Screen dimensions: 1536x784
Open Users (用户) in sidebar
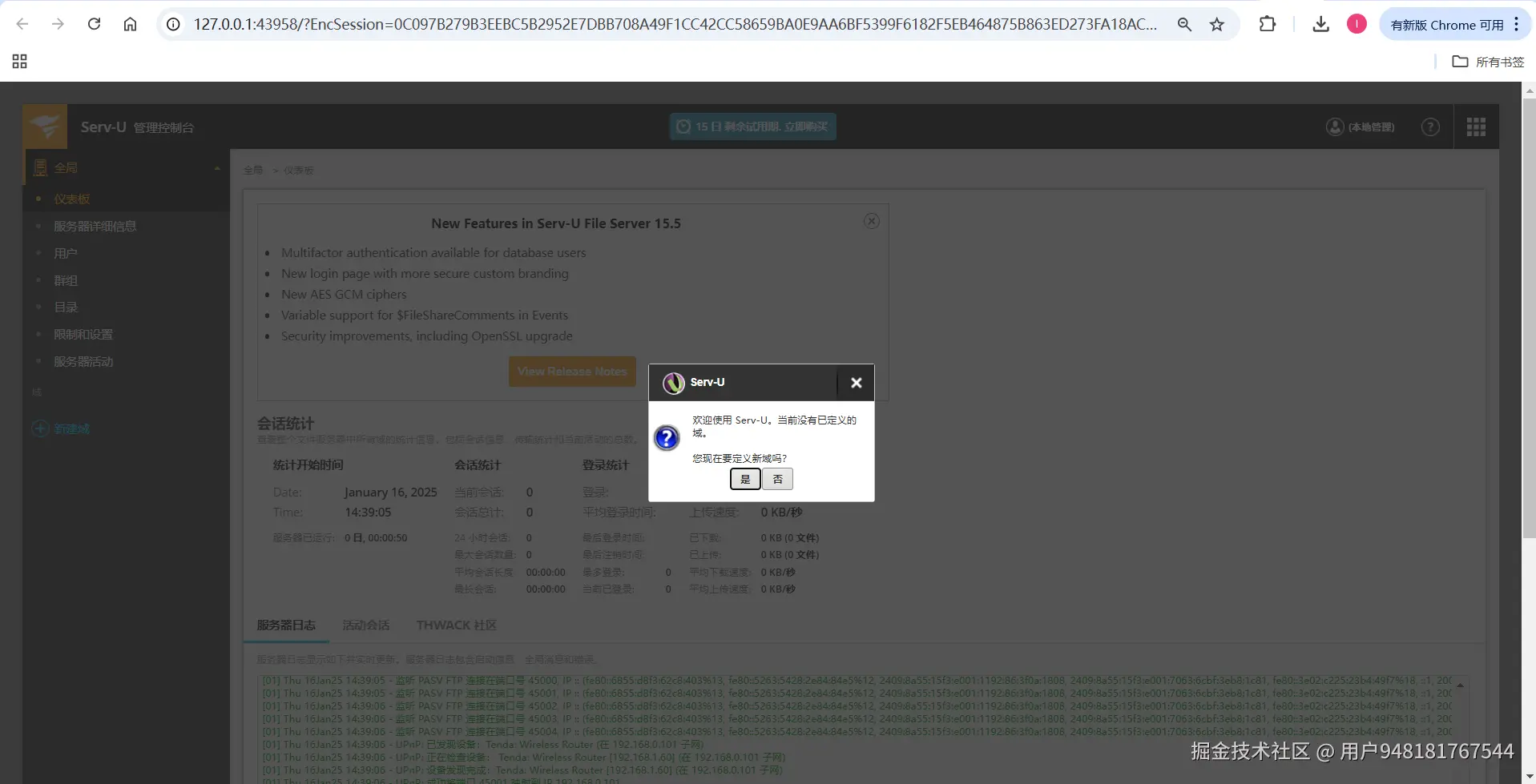pos(66,253)
